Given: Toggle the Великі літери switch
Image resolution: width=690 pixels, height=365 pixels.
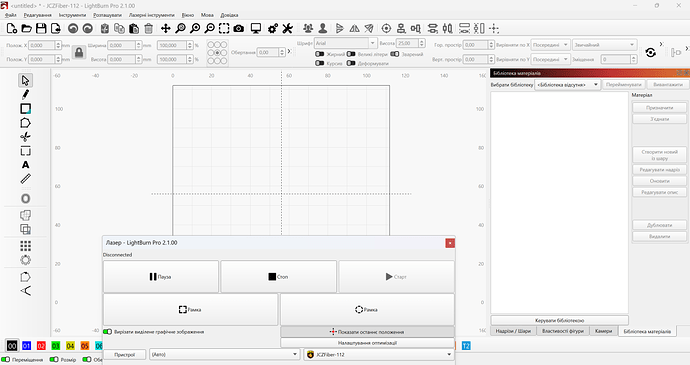Looking at the screenshot, I should pos(351,54).
